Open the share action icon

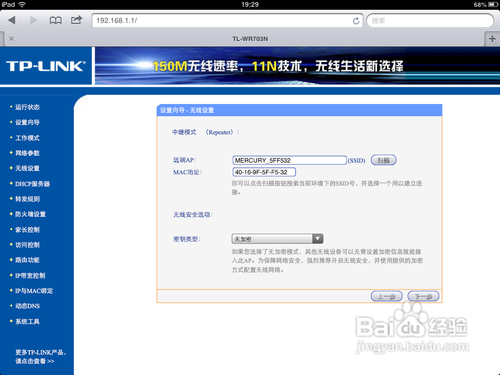click(76, 20)
